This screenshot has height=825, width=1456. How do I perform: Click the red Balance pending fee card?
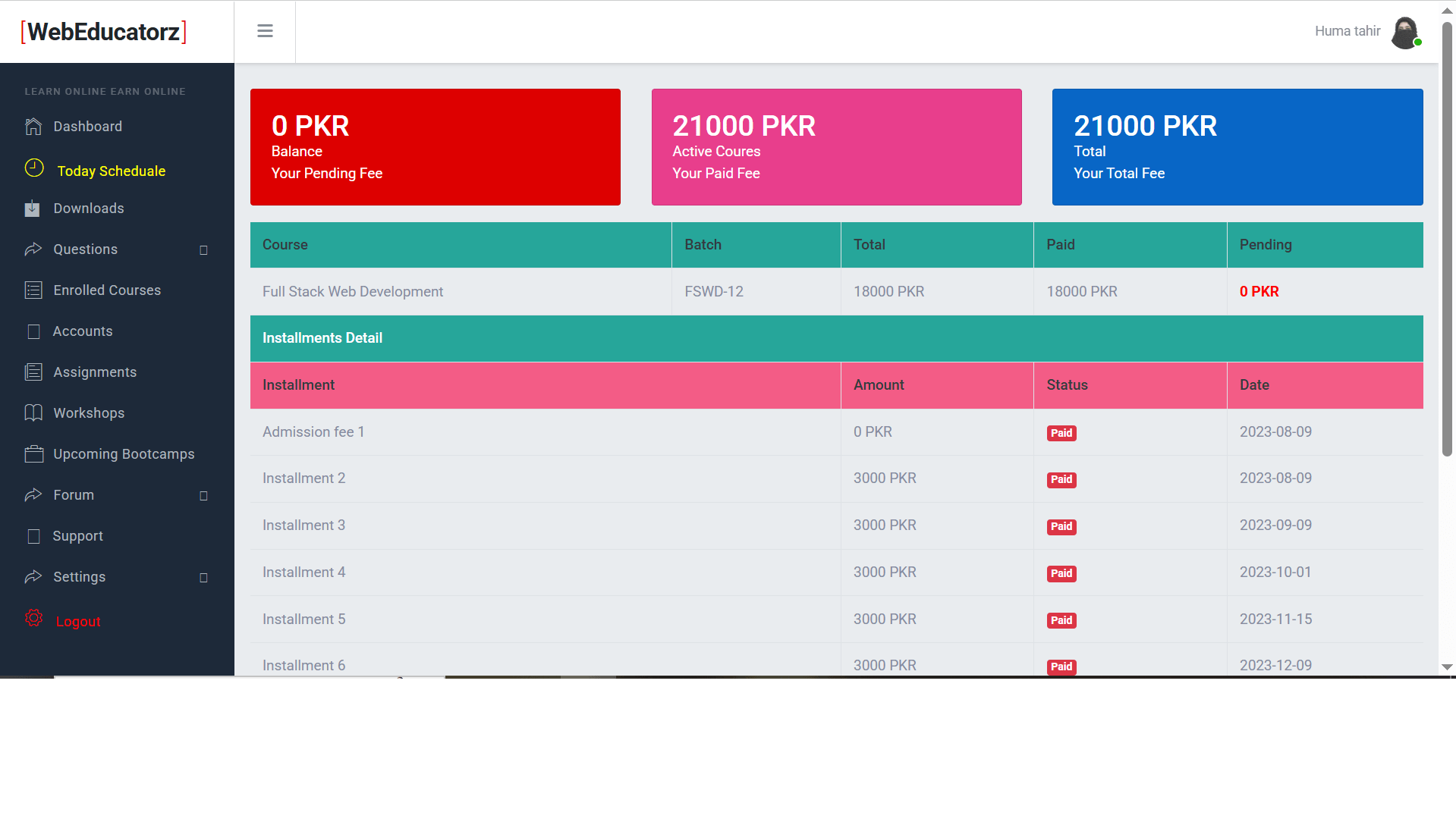point(436,147)
